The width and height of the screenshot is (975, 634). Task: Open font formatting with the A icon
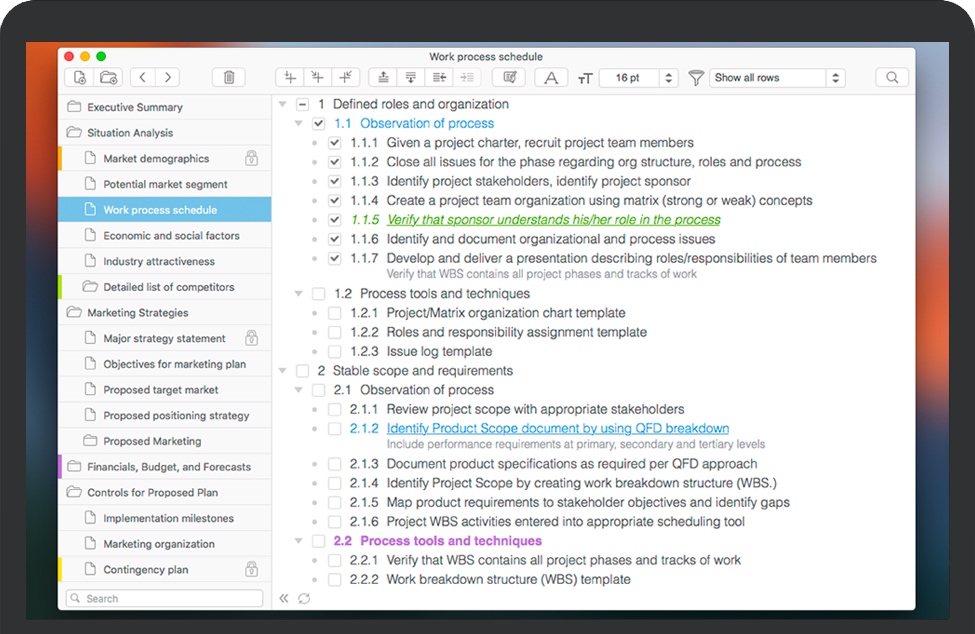coord(551,77)
